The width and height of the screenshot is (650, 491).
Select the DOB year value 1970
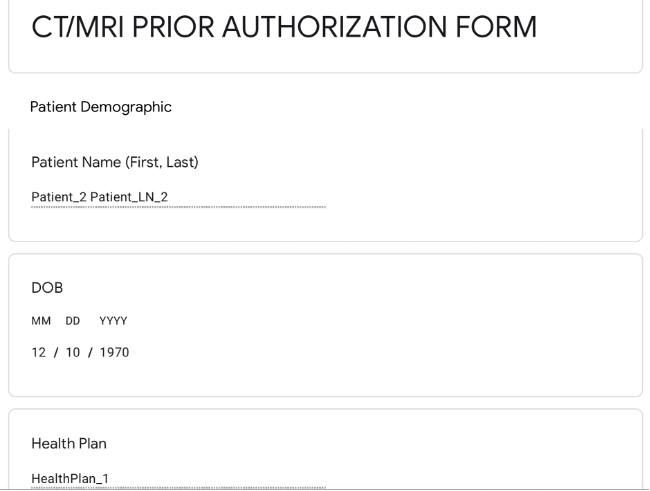[114, 352]
